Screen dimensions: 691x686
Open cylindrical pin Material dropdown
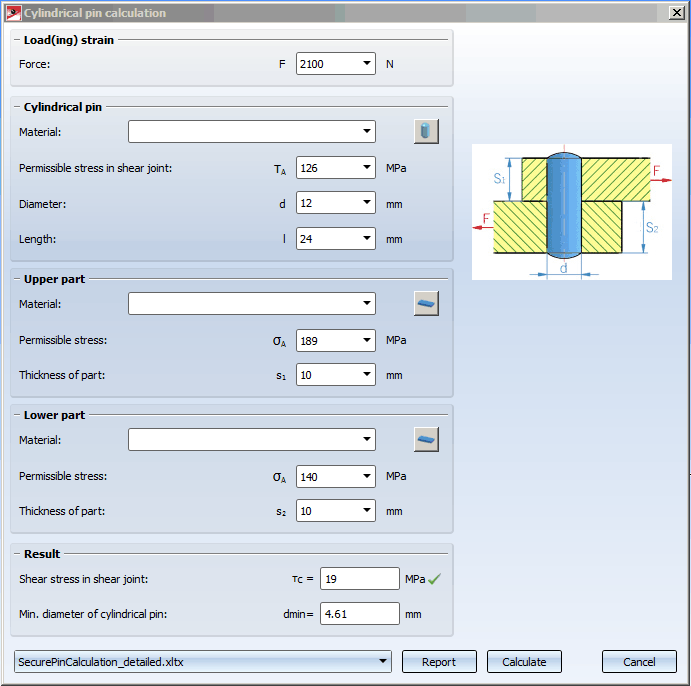366,132
